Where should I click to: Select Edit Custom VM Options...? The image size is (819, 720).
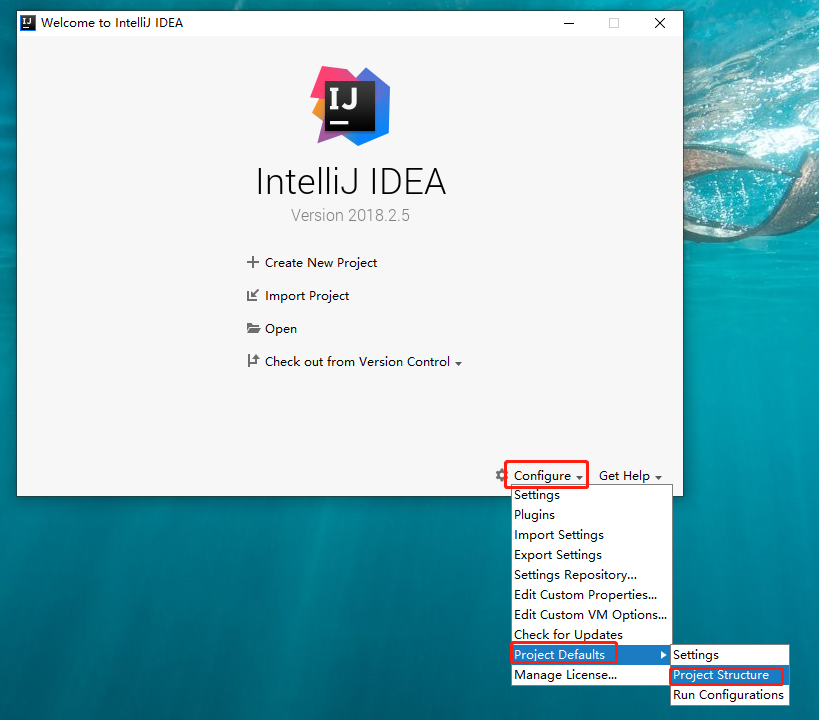[x=591, y=614]
